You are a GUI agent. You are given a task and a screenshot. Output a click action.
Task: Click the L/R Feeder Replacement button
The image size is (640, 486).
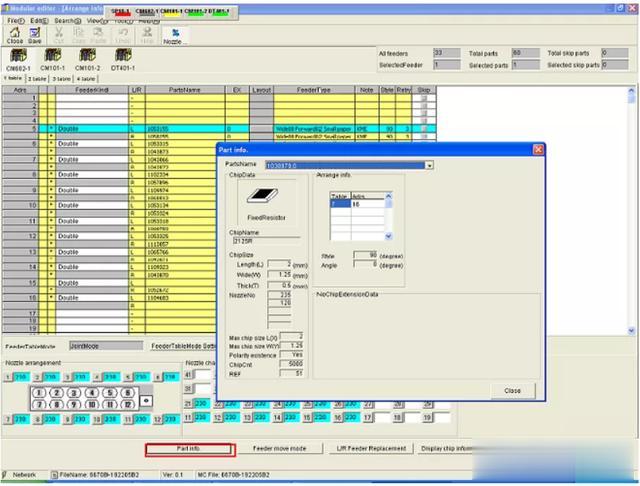pos(371,448)
